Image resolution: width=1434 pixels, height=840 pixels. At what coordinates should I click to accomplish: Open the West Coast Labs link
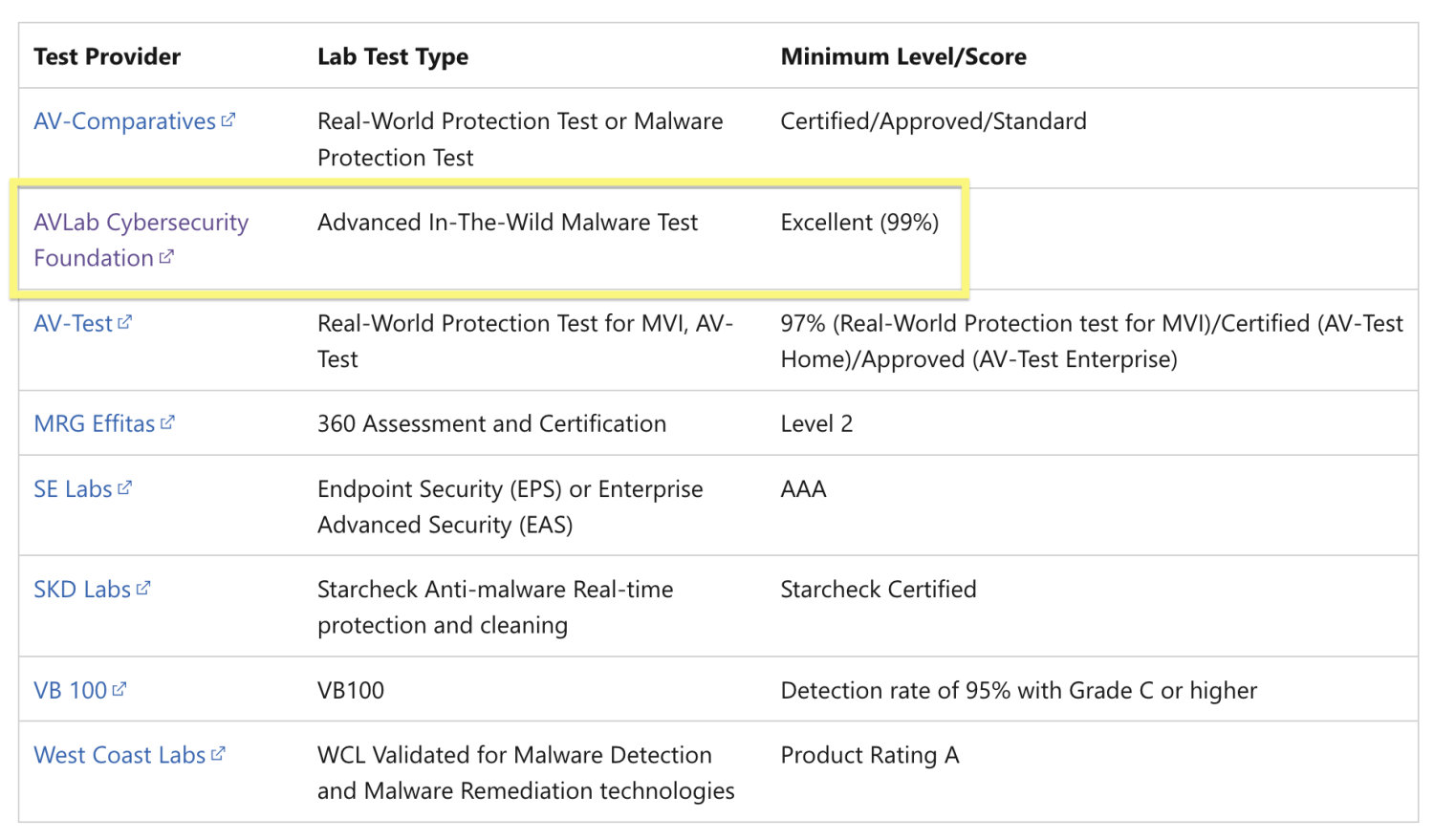[124, 755]
